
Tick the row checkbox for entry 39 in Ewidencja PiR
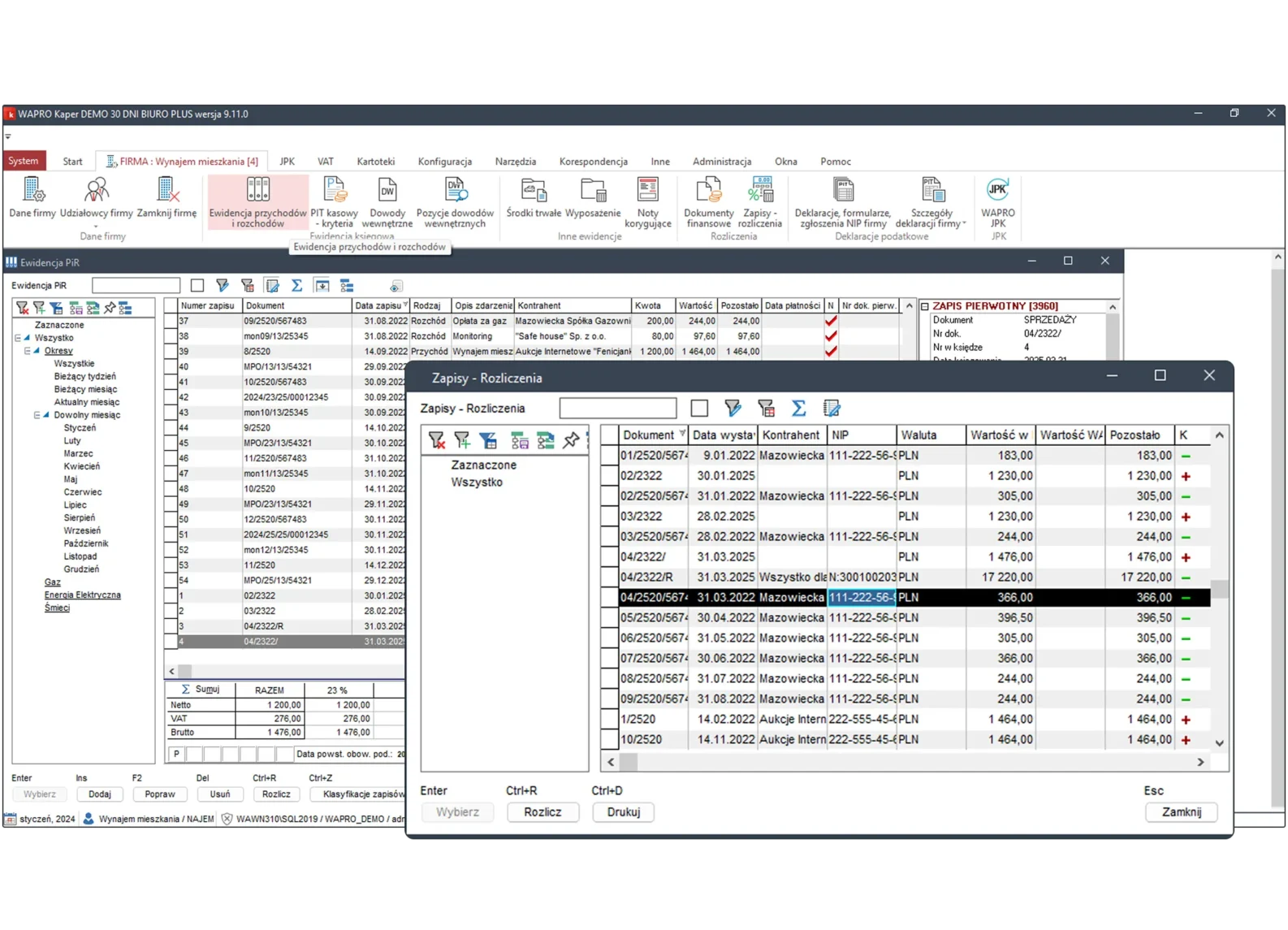click(x=171, y=352)
